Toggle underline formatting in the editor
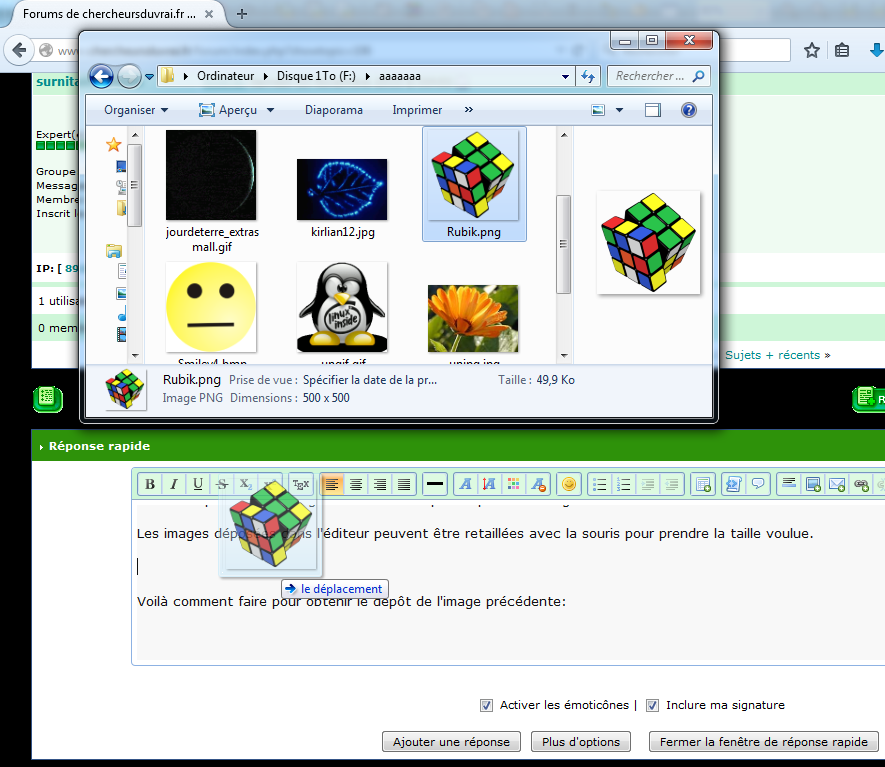The height and width of the screenshot is (767, 885). coord(198,484)
